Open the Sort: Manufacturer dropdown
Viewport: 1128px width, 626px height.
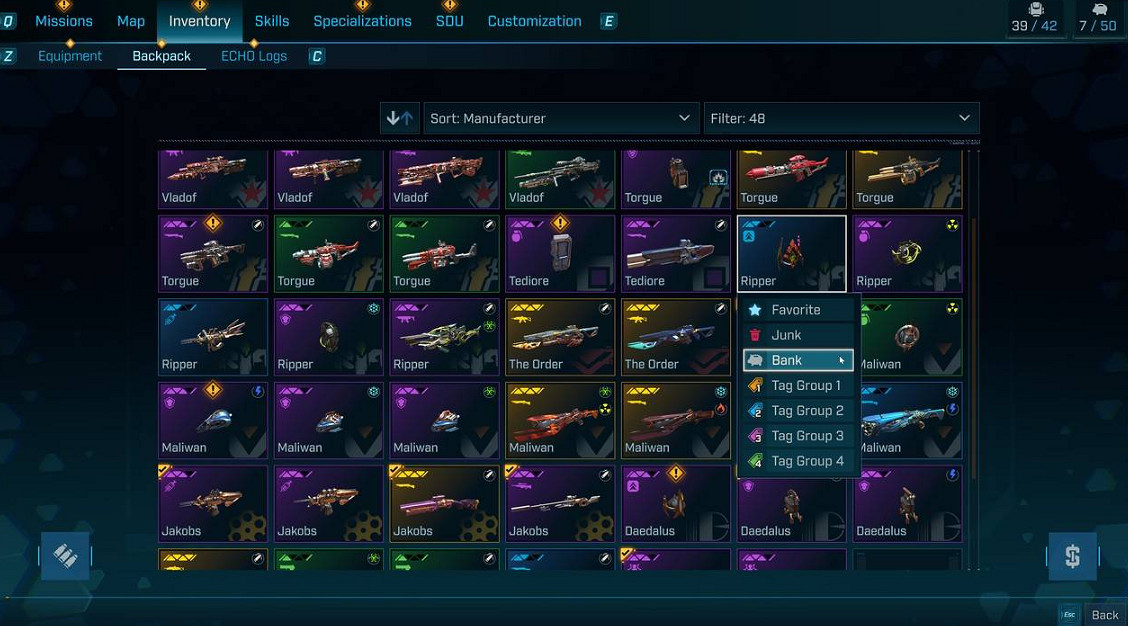pos(560,118)
